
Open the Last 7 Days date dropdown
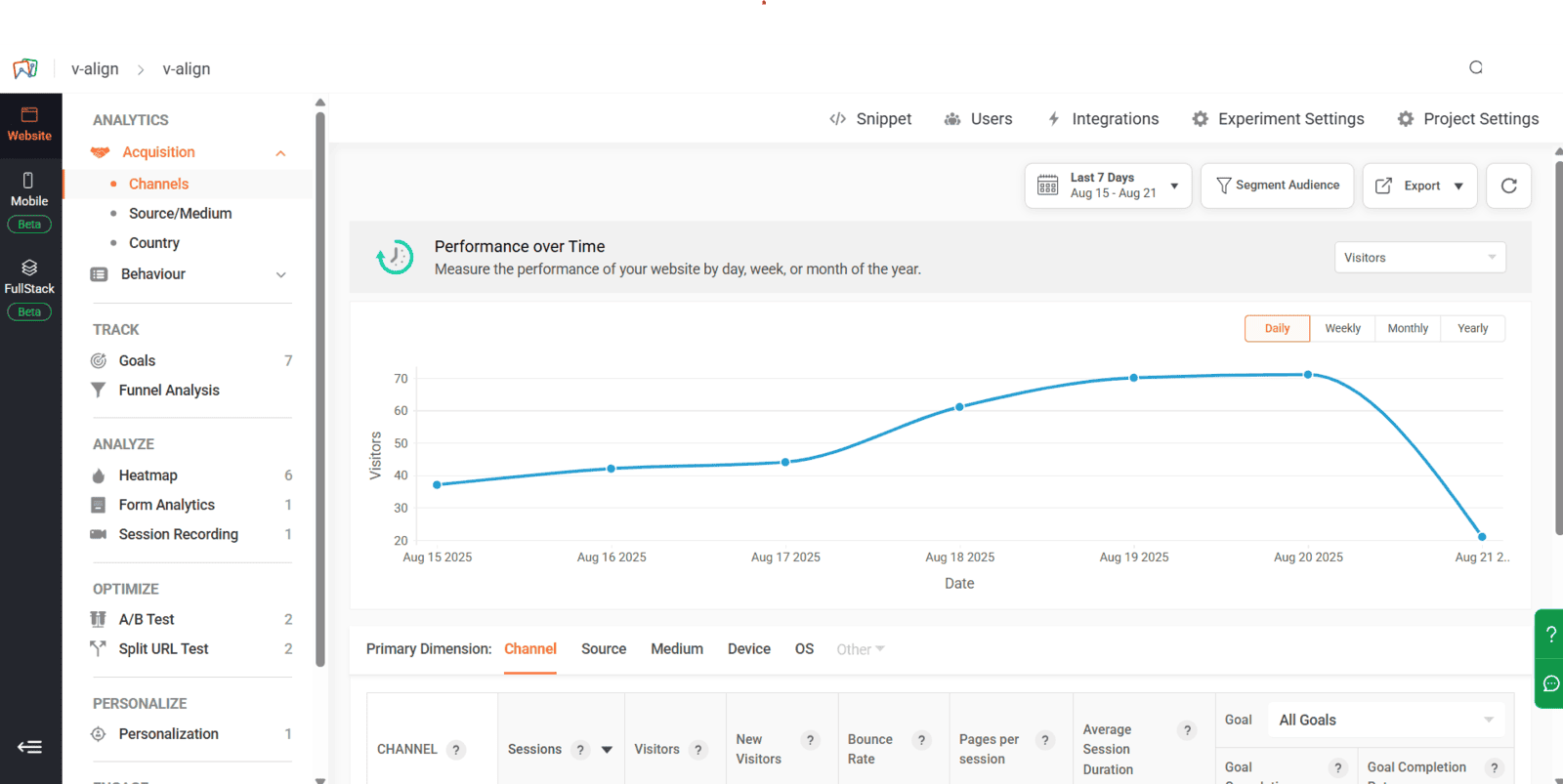1108,186
